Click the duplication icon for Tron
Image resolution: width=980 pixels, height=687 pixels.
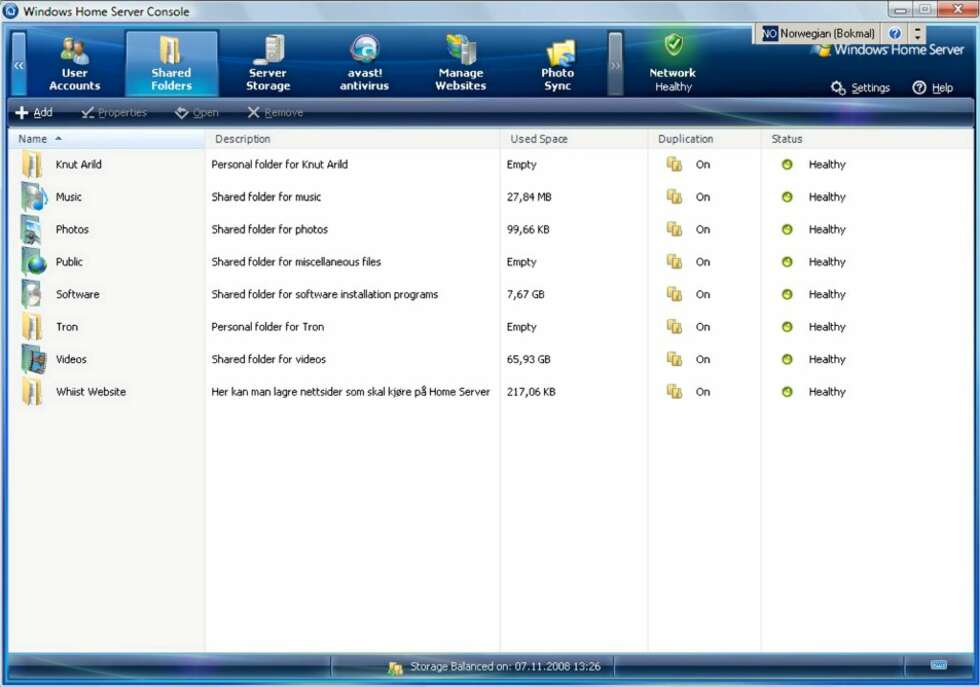coord(674,327)
